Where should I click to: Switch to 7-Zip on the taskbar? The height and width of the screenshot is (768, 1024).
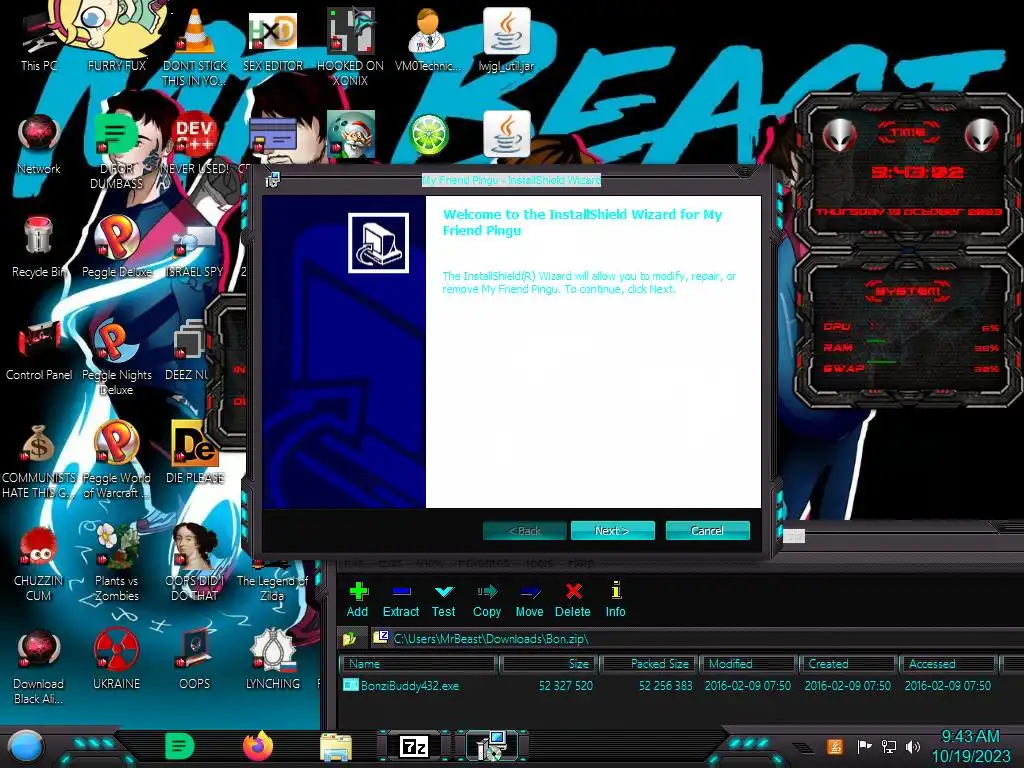pos(413,746)
